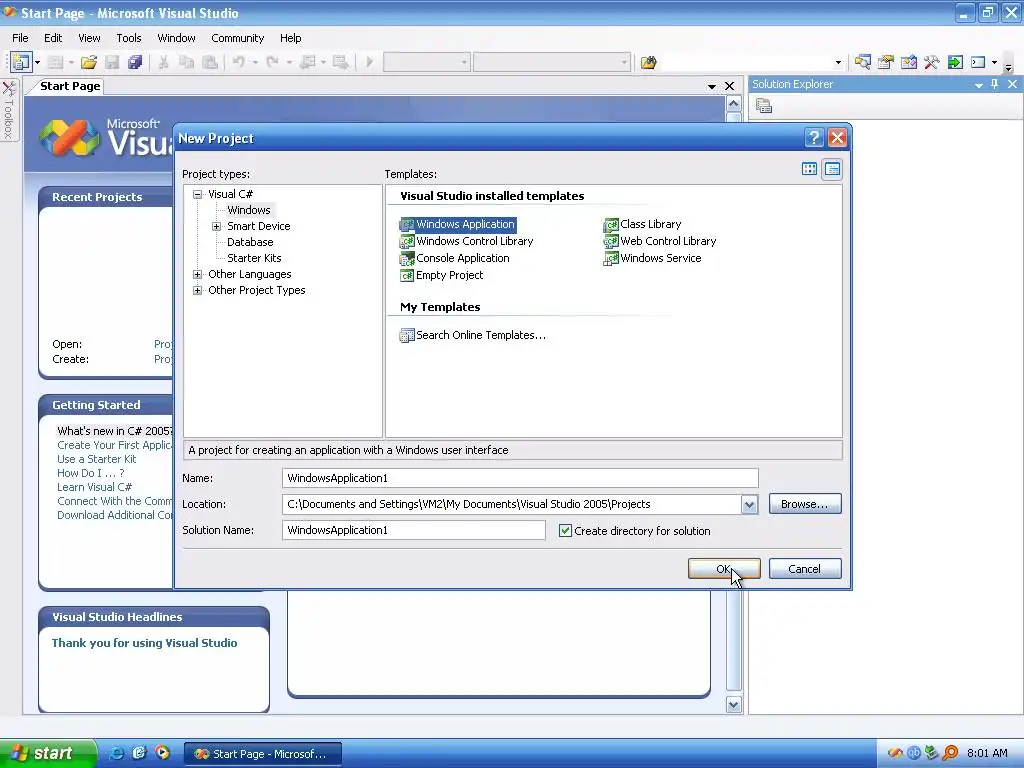The image size is (1024, 768).
Task: Open the Find combo box dropdown in toolbar
Action: [x=838, y=63]
